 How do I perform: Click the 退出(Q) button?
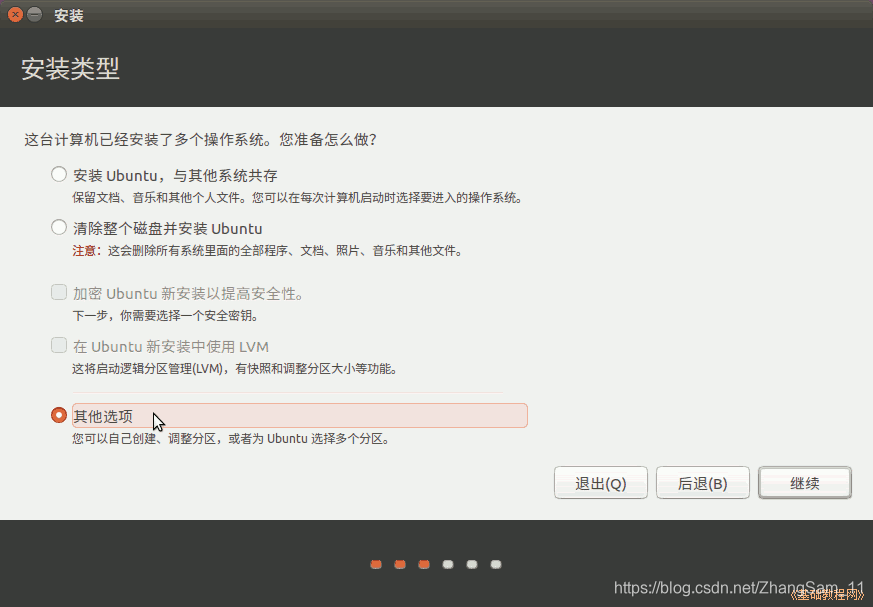[x=601, y=483]
